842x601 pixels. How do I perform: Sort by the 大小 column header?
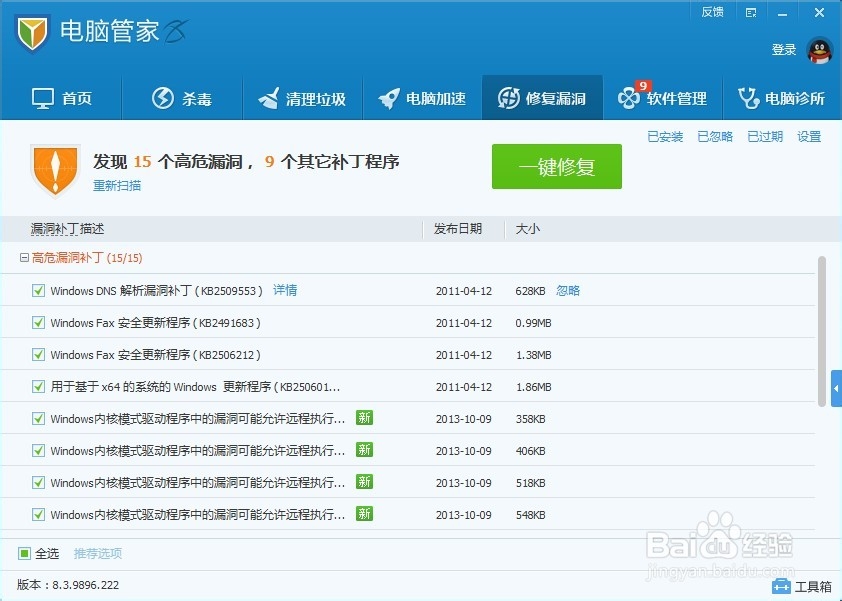(527, 229)
